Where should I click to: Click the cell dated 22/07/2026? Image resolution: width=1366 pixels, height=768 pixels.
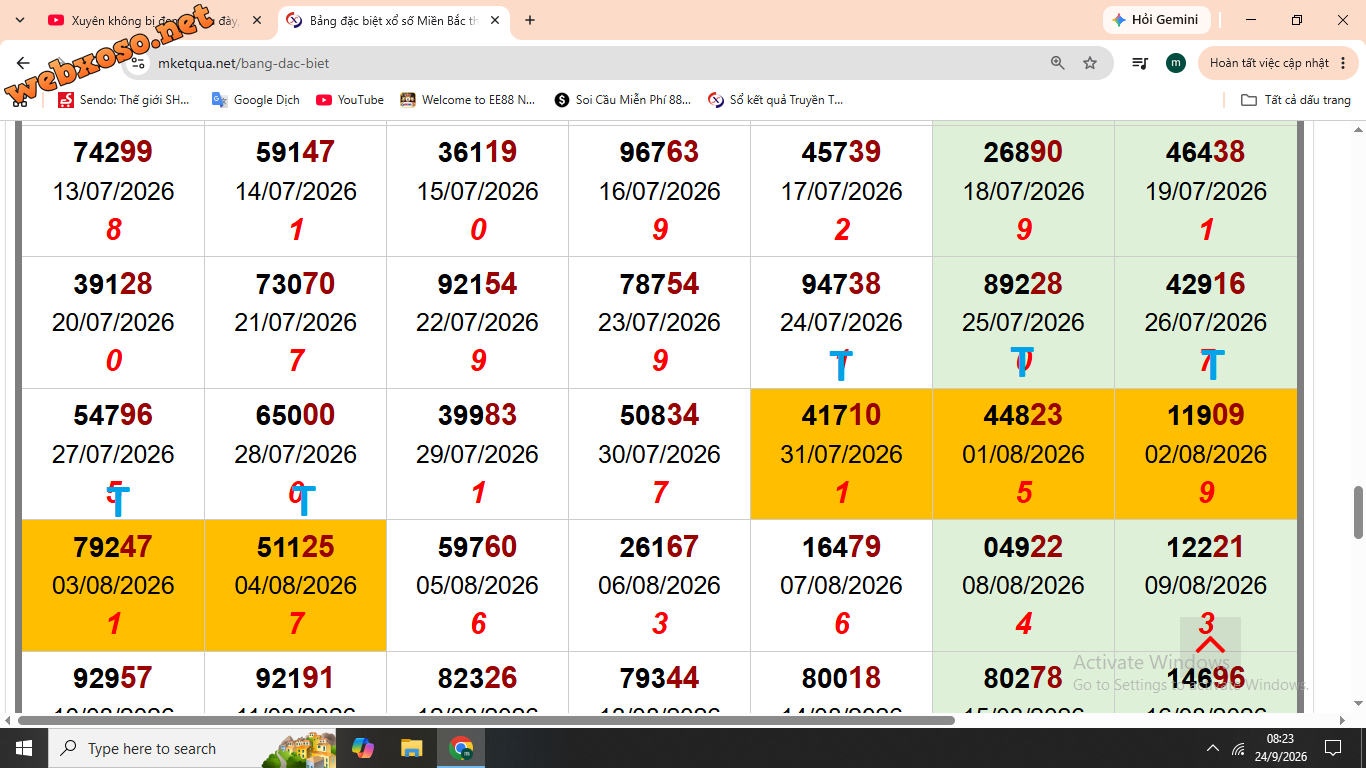click(477, 322)
